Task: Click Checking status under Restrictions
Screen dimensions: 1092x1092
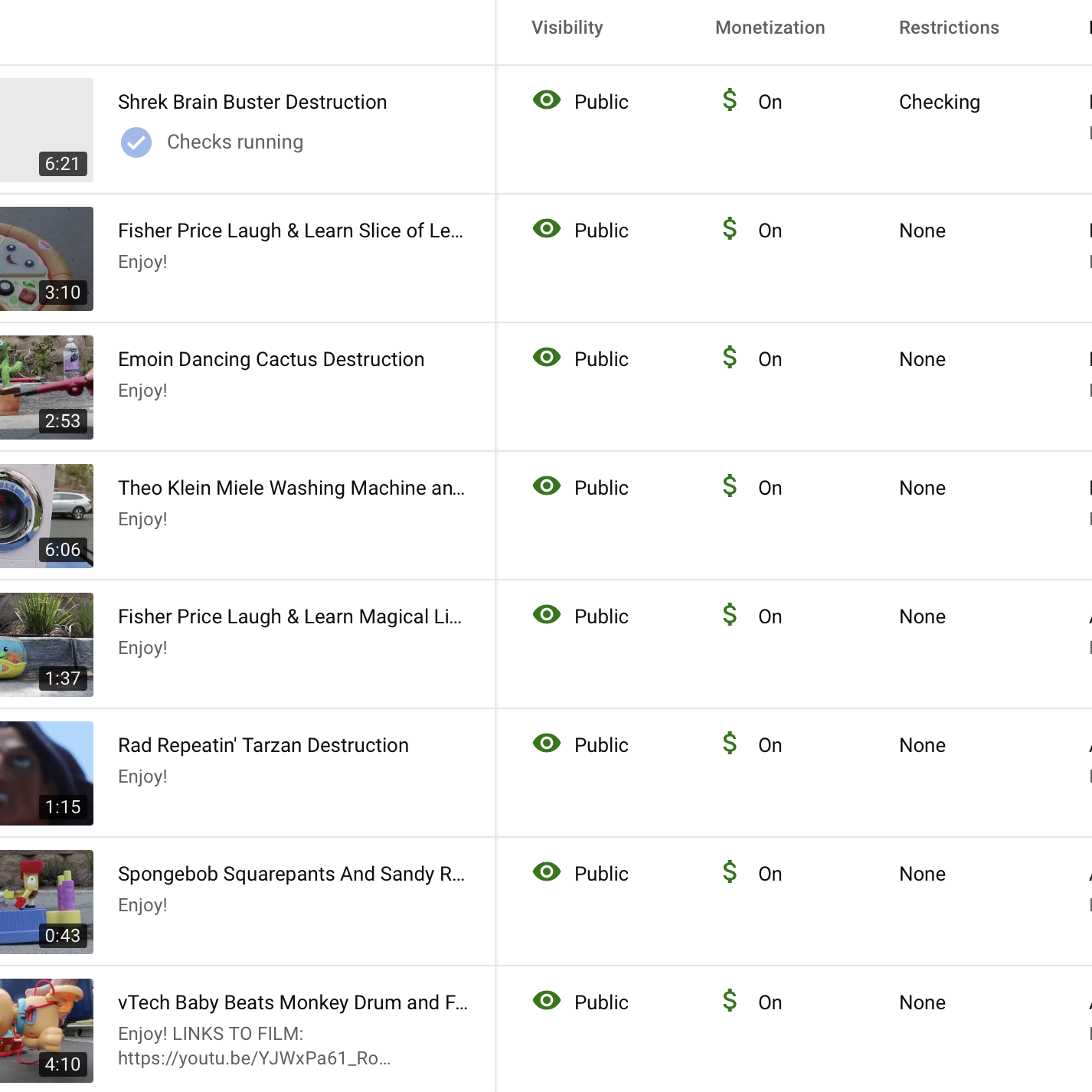Action: pos(940,102)
